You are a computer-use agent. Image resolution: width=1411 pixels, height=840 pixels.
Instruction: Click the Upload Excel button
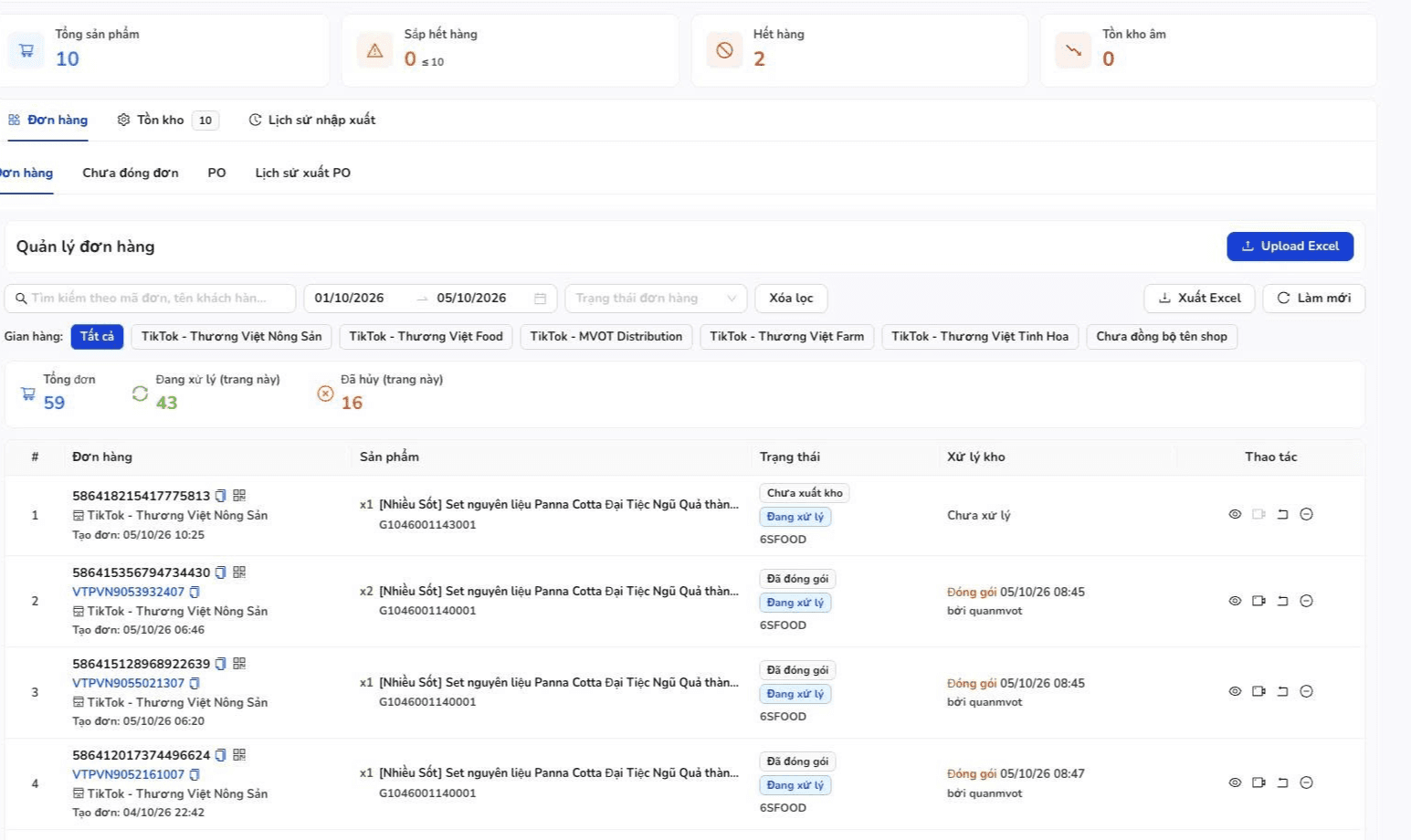coord(1290,247)
